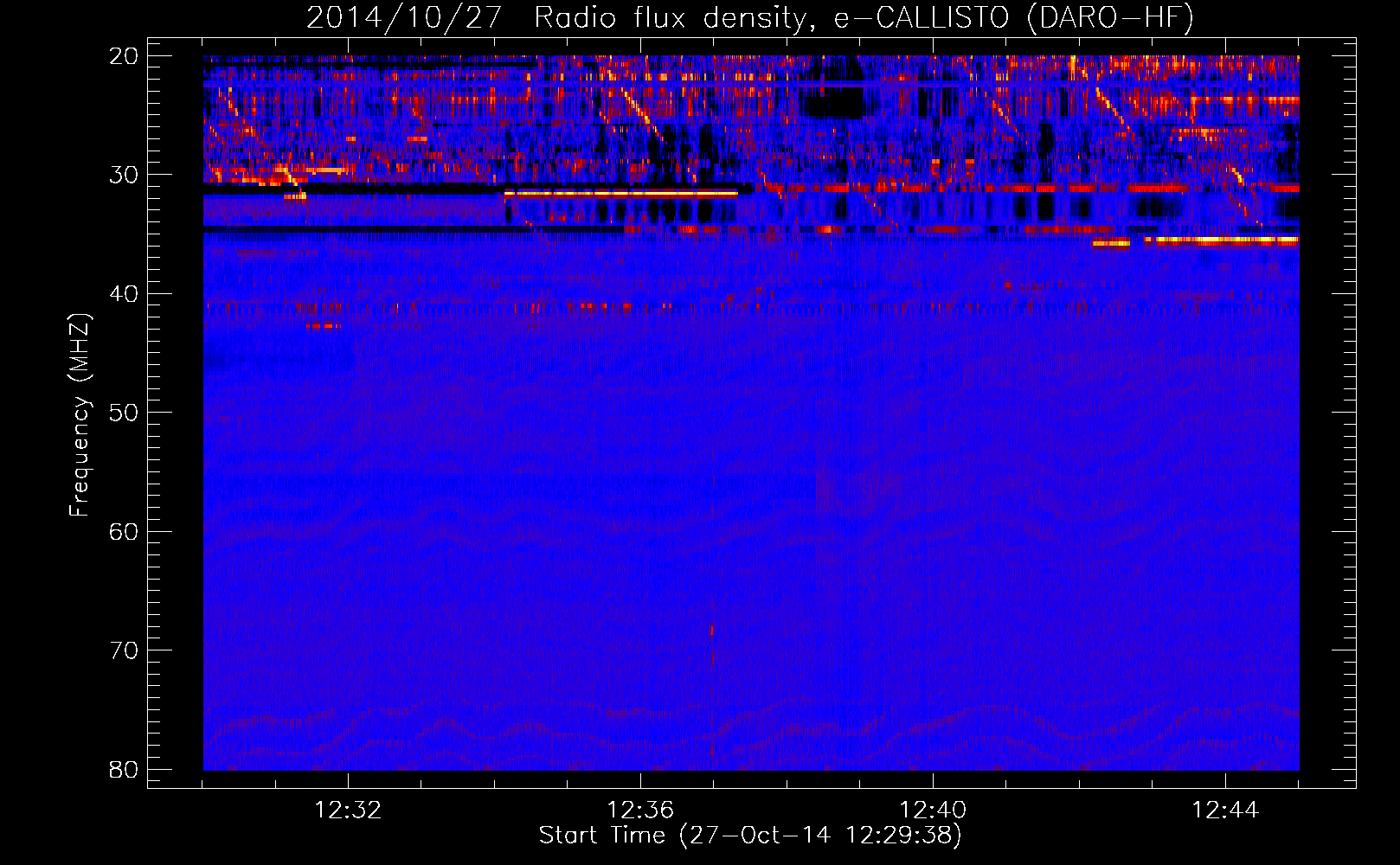Click the 40 frequency tick label
Screen dimensions: 1400x865
point(124,294)
